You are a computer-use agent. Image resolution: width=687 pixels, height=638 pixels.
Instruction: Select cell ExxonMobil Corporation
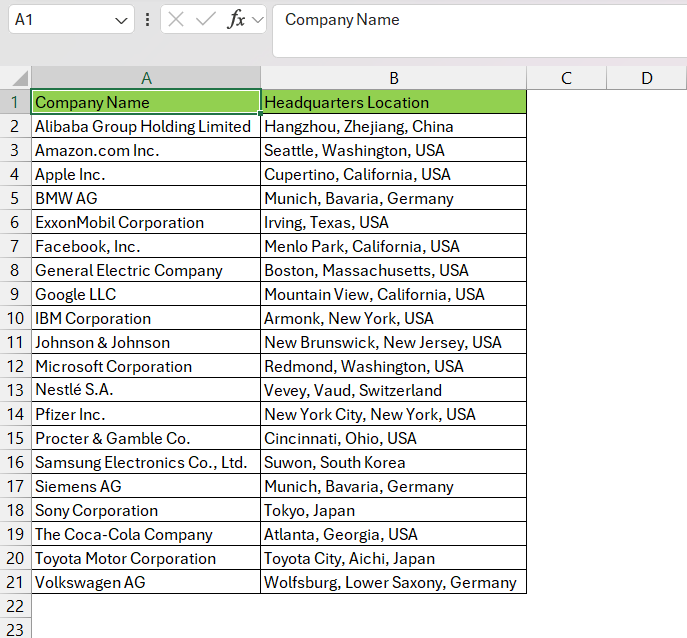coord(146,222)
